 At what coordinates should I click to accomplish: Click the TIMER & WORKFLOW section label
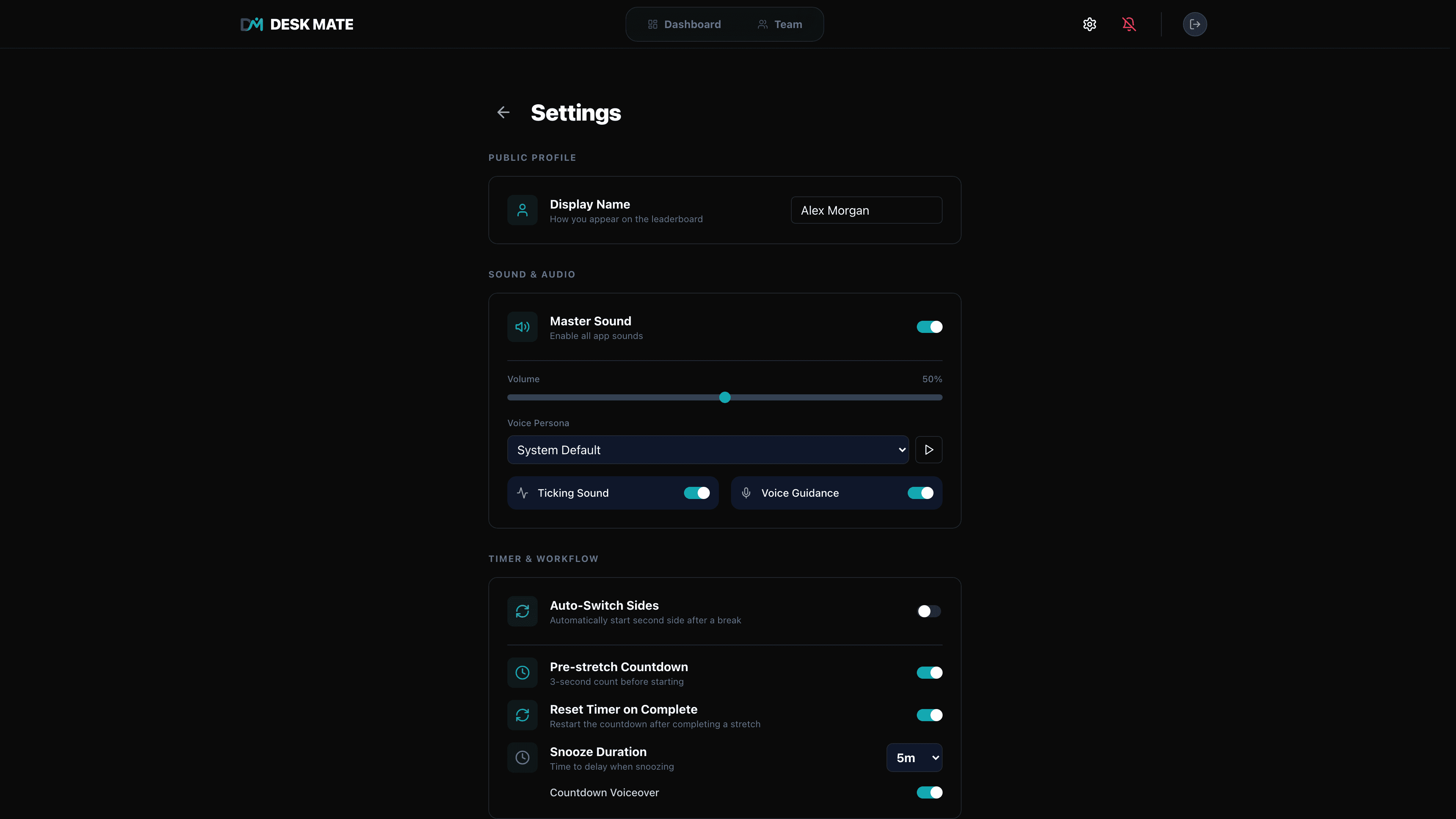point(543,559)
